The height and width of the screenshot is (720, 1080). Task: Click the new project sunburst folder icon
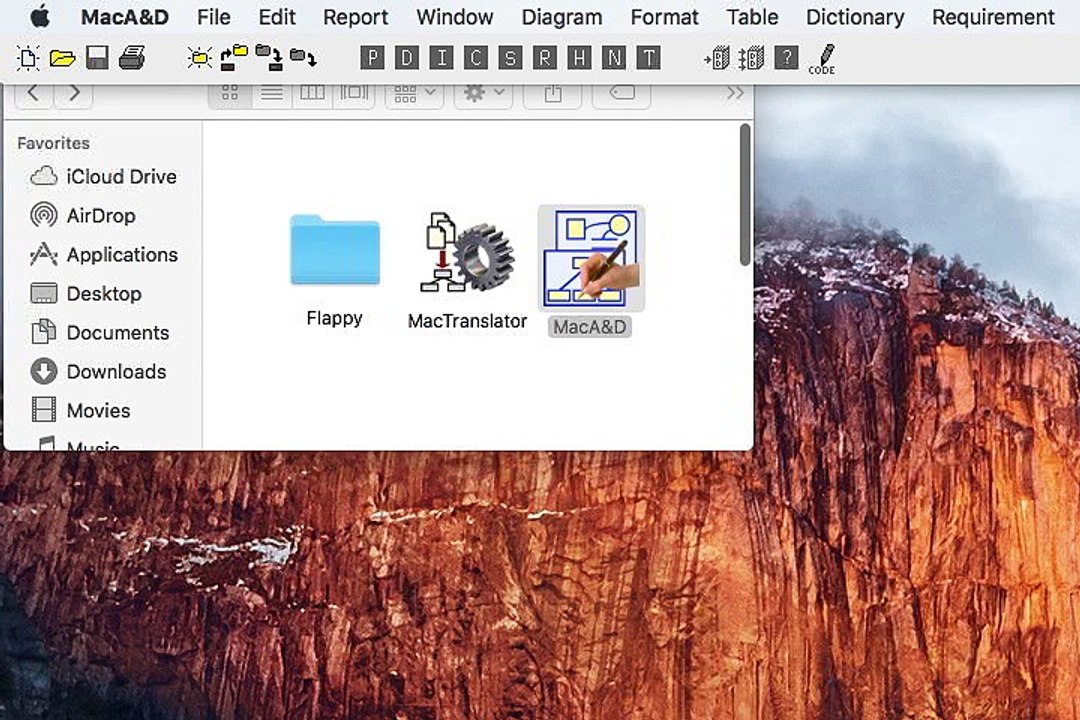point(200,58)
